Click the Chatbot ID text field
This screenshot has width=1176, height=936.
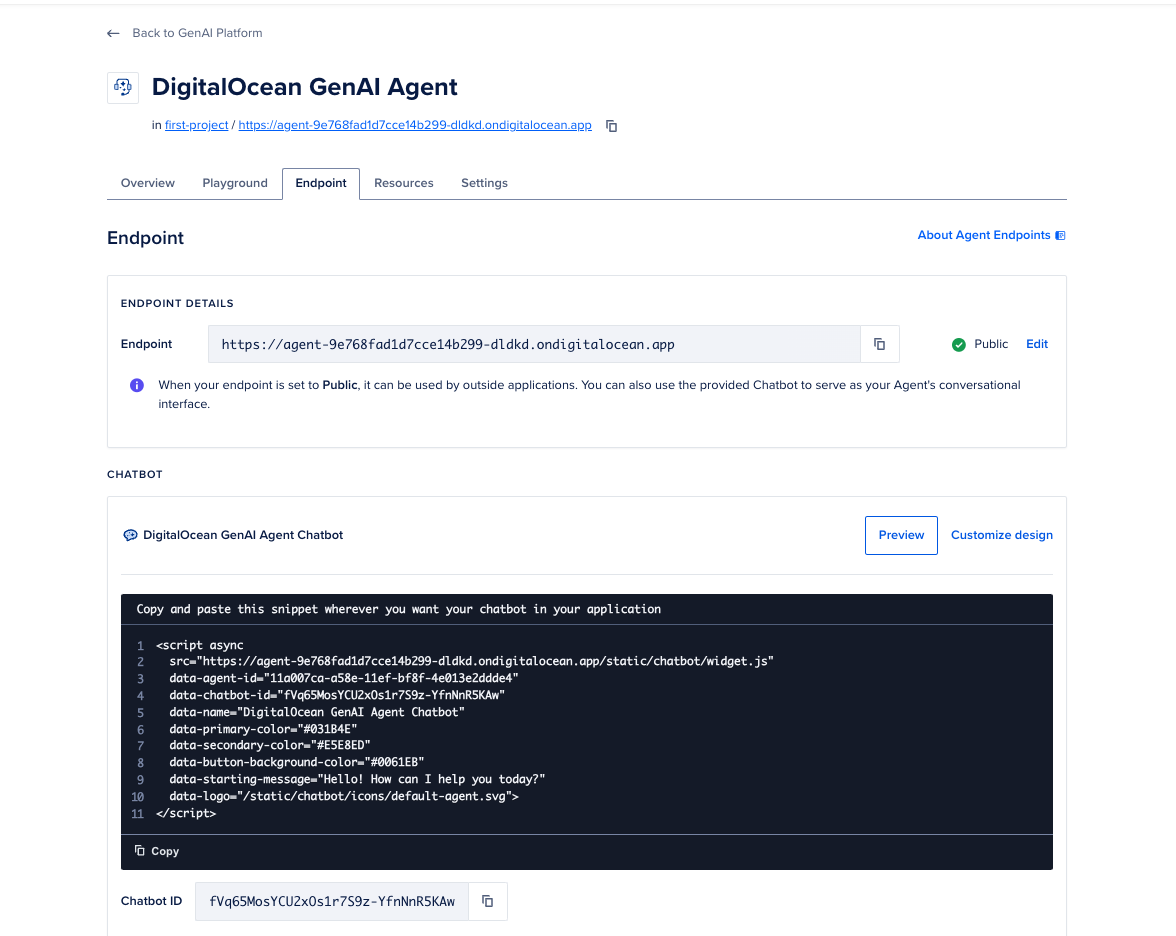tap(331, 901)
